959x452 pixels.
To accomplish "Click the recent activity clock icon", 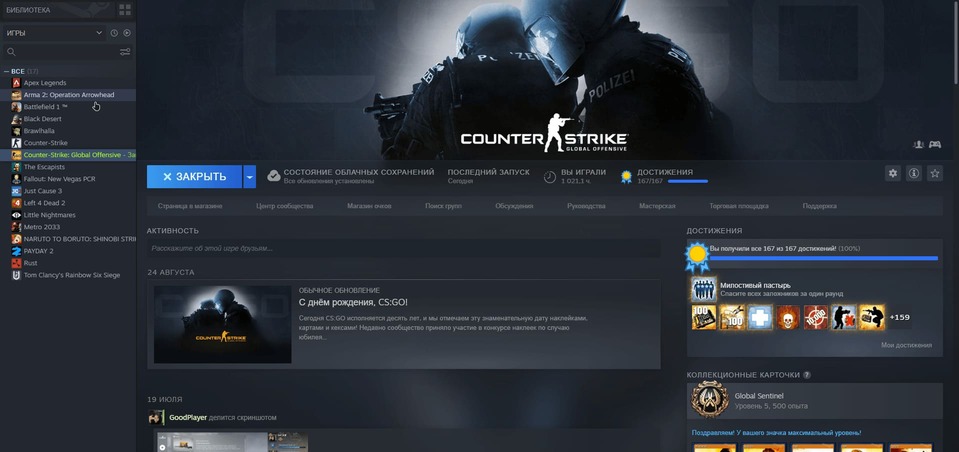I will click(x=114, y=33).
